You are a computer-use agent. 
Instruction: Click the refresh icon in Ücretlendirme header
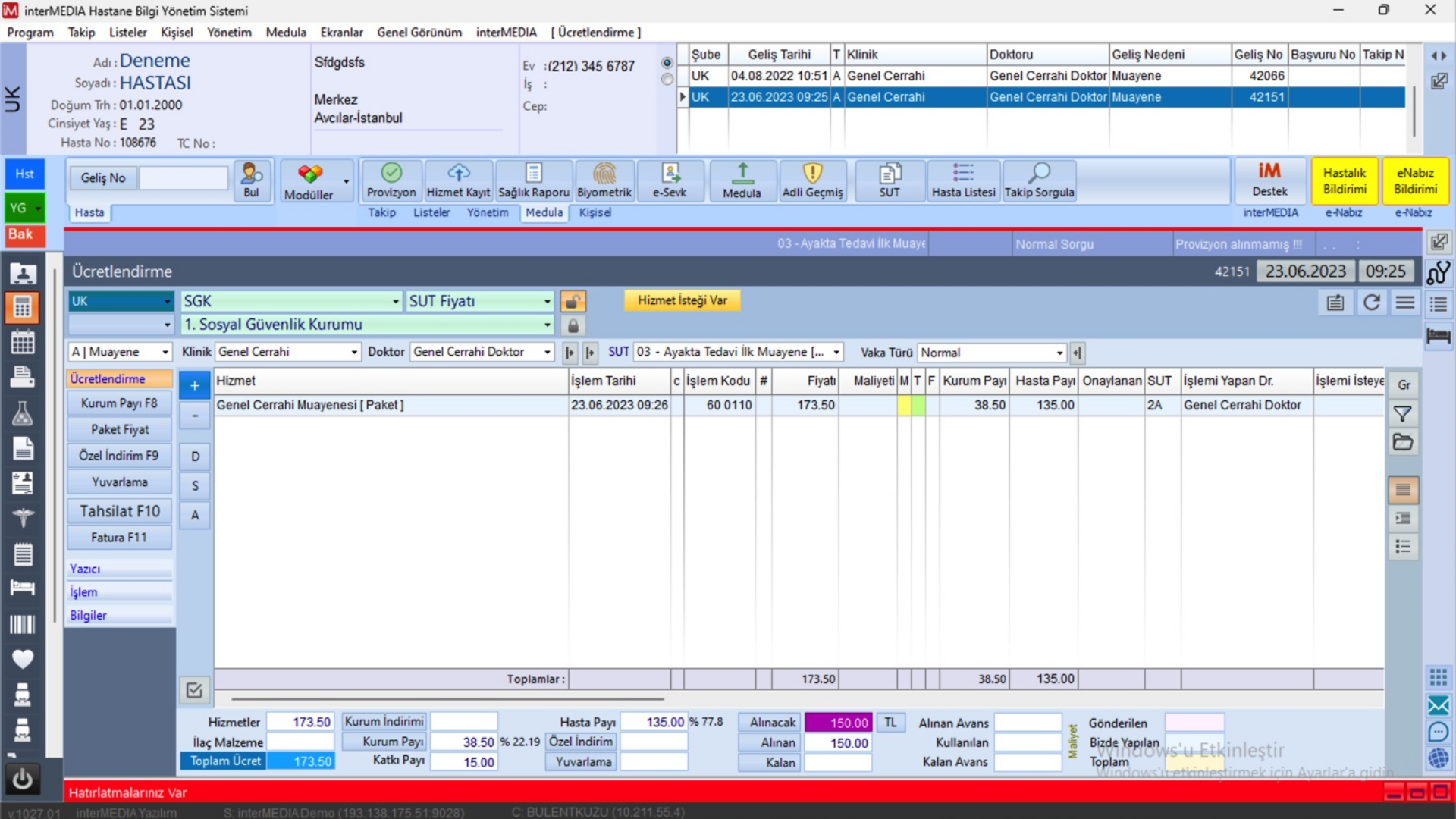(x=1371, y=303)
